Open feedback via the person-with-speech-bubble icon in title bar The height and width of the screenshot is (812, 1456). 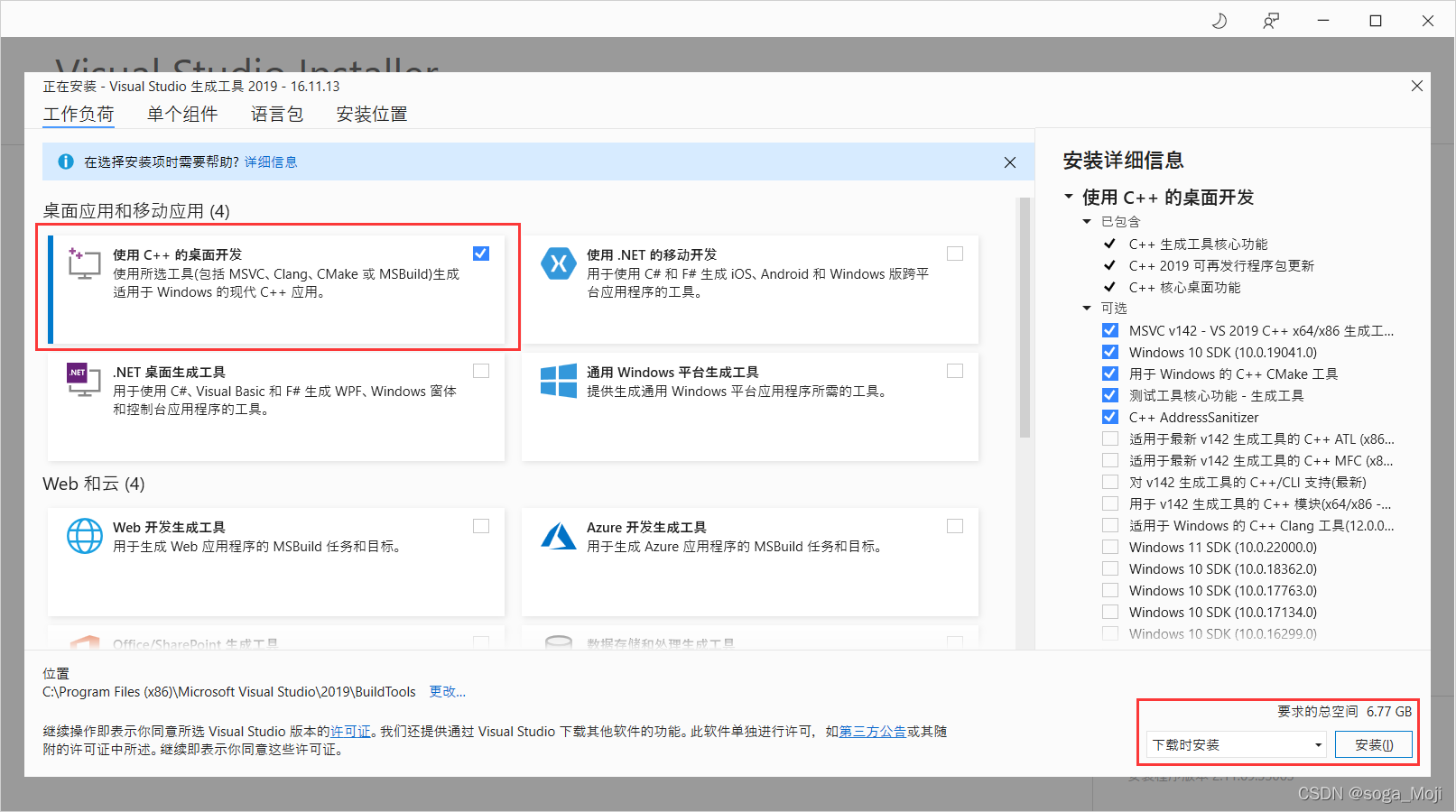[1271, 20]
